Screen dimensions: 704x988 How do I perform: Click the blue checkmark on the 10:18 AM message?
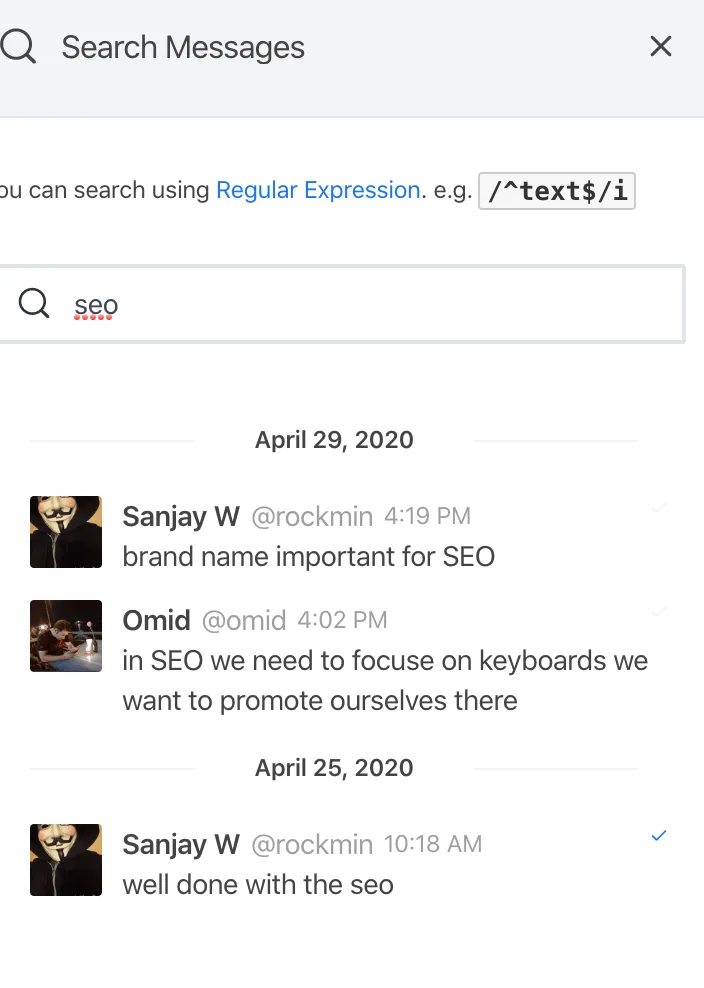[x=659, y=836]
